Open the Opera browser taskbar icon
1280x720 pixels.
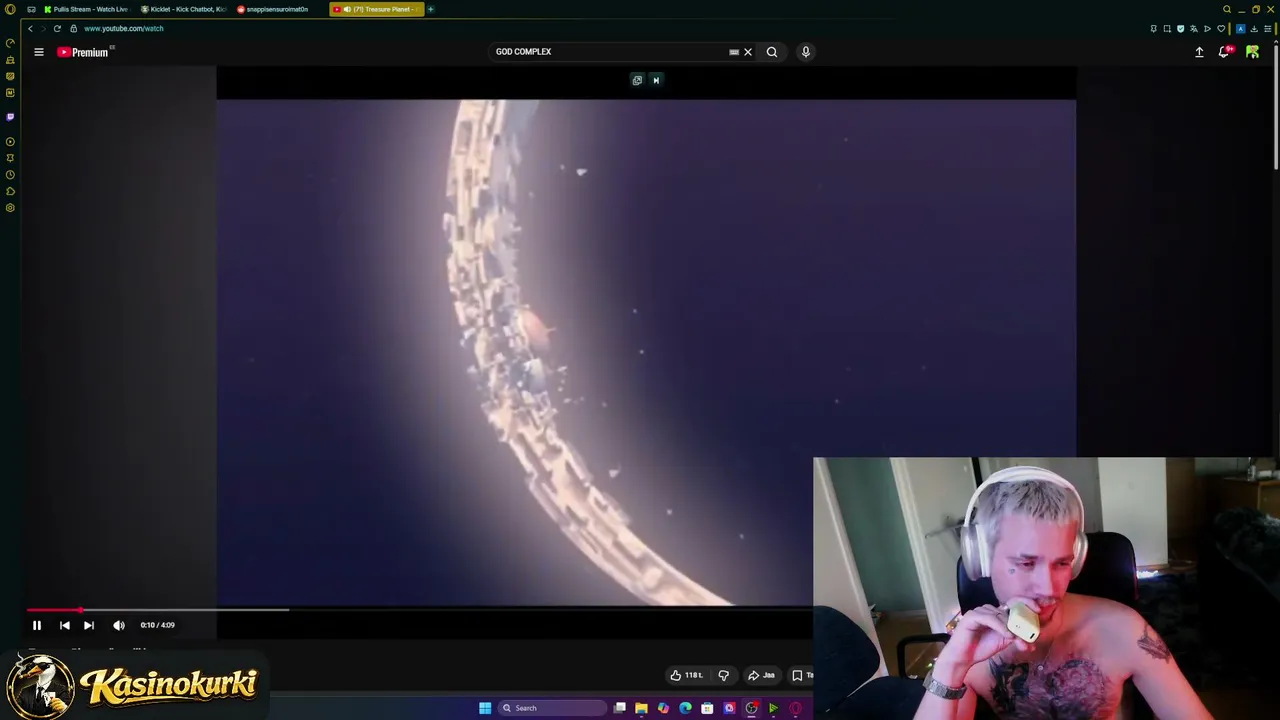click(x=795, y=708)
